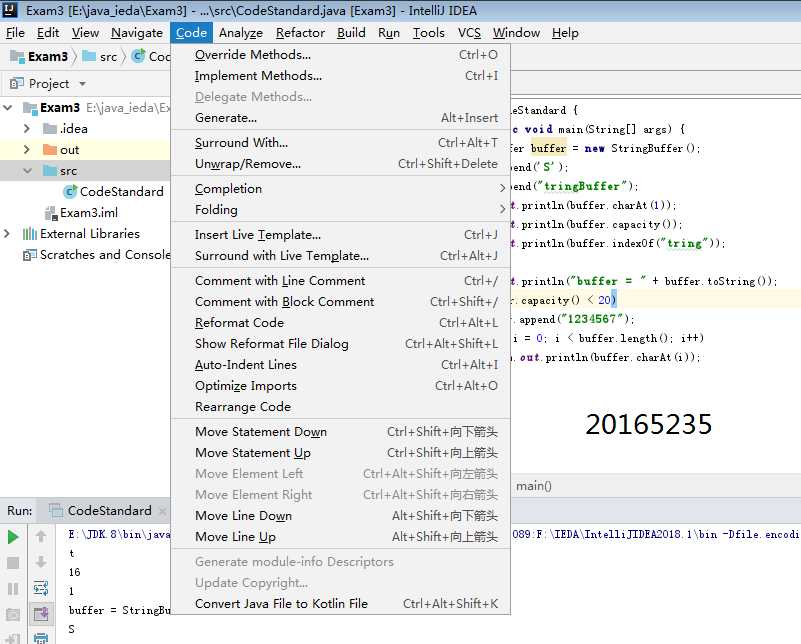Select Surround with Live Template... entry
The width and height of the screenshot is (801, 644).
[x=341, y=255]
